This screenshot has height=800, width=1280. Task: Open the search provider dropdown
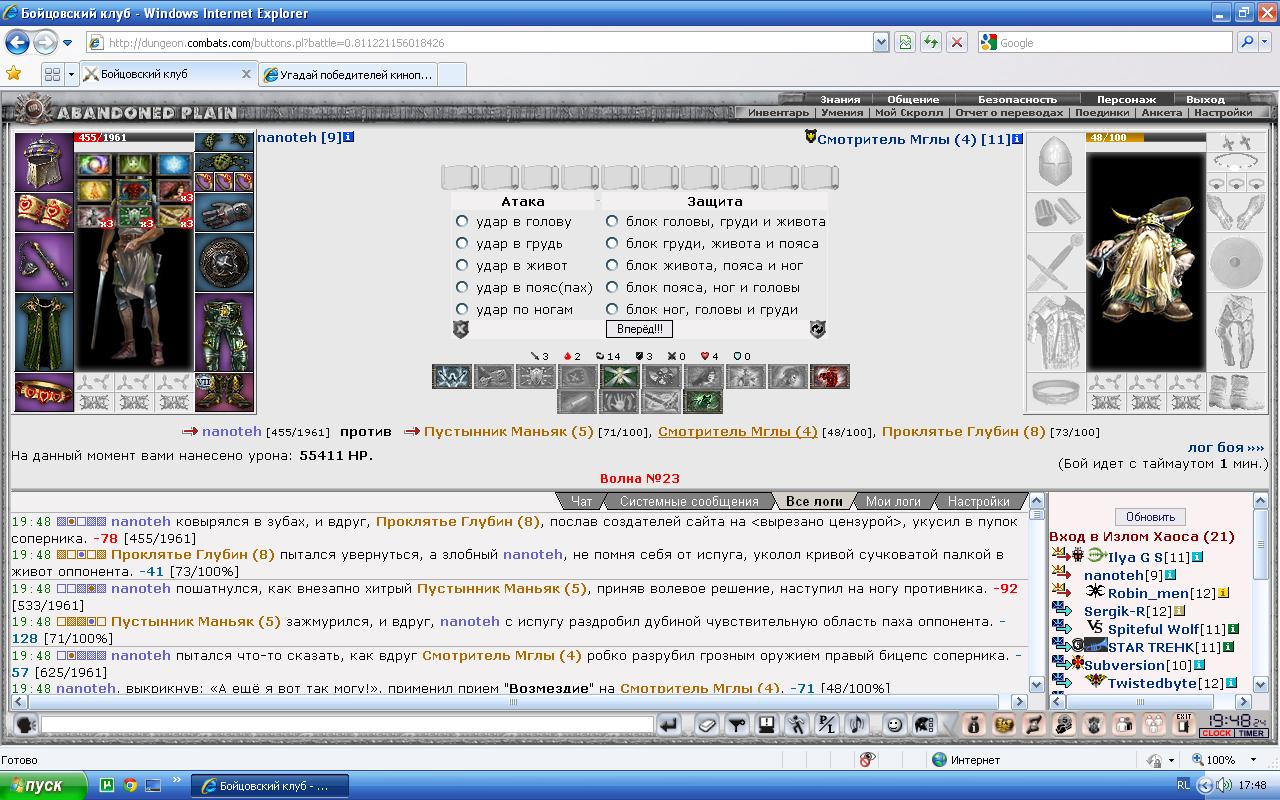(x=1267, y=42)
